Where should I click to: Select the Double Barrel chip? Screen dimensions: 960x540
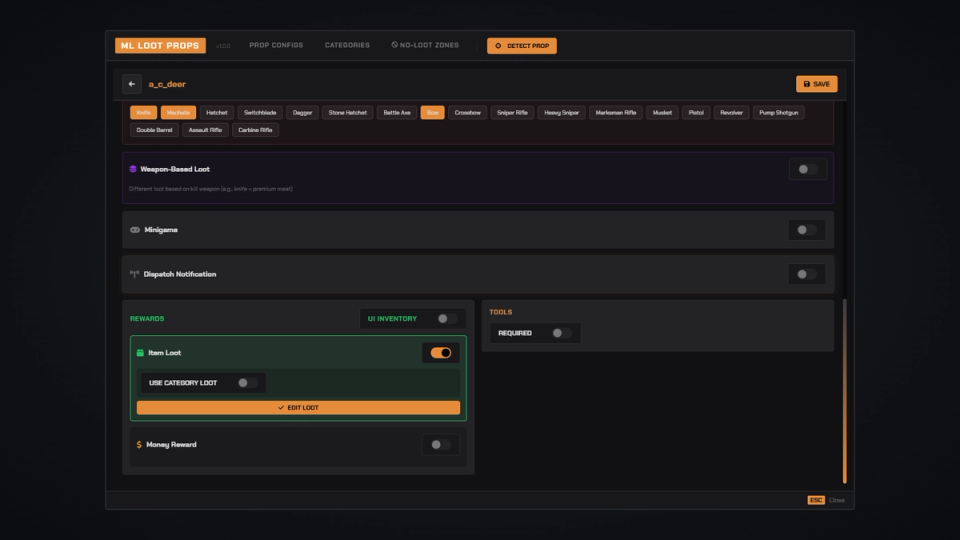pos(154,130)
